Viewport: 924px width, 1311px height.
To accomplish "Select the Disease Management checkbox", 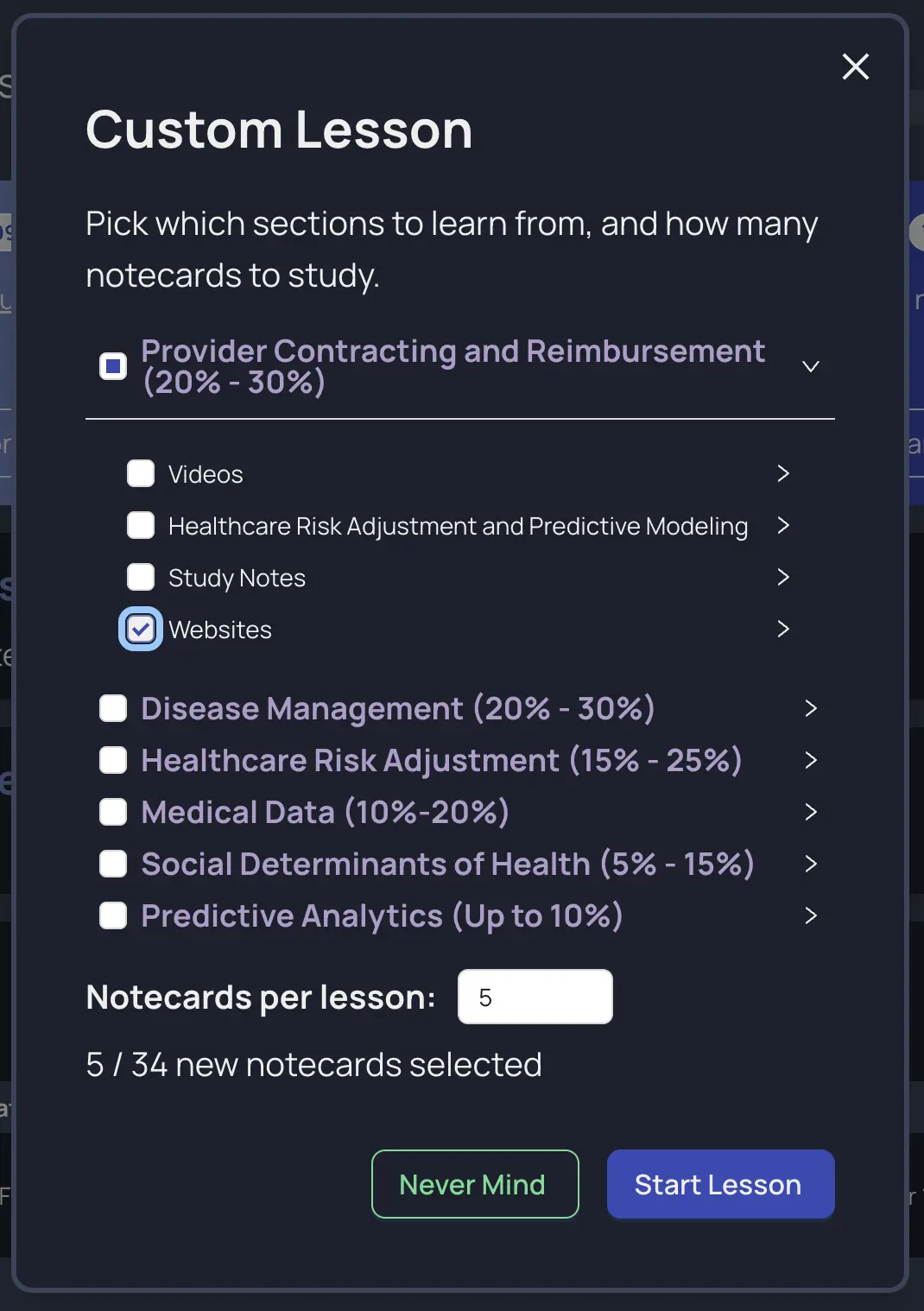I will pyautogui.click(x=113, y=708).
